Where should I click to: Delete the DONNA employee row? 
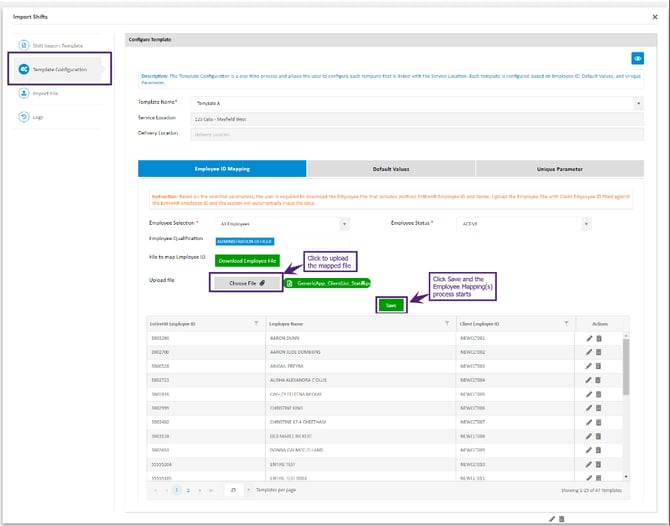(598, 450)
